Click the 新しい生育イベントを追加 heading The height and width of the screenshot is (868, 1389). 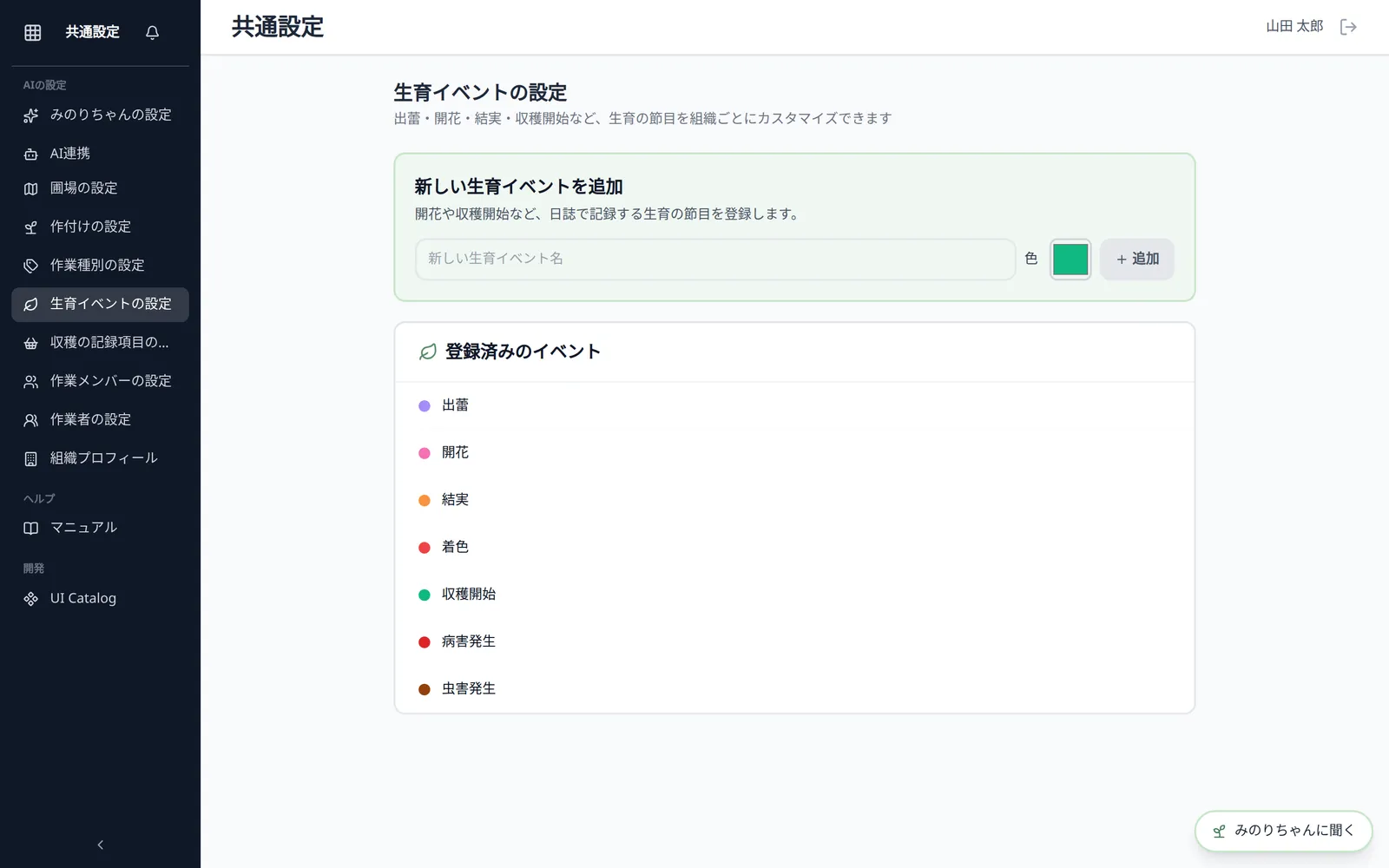(x=518, y=187)
